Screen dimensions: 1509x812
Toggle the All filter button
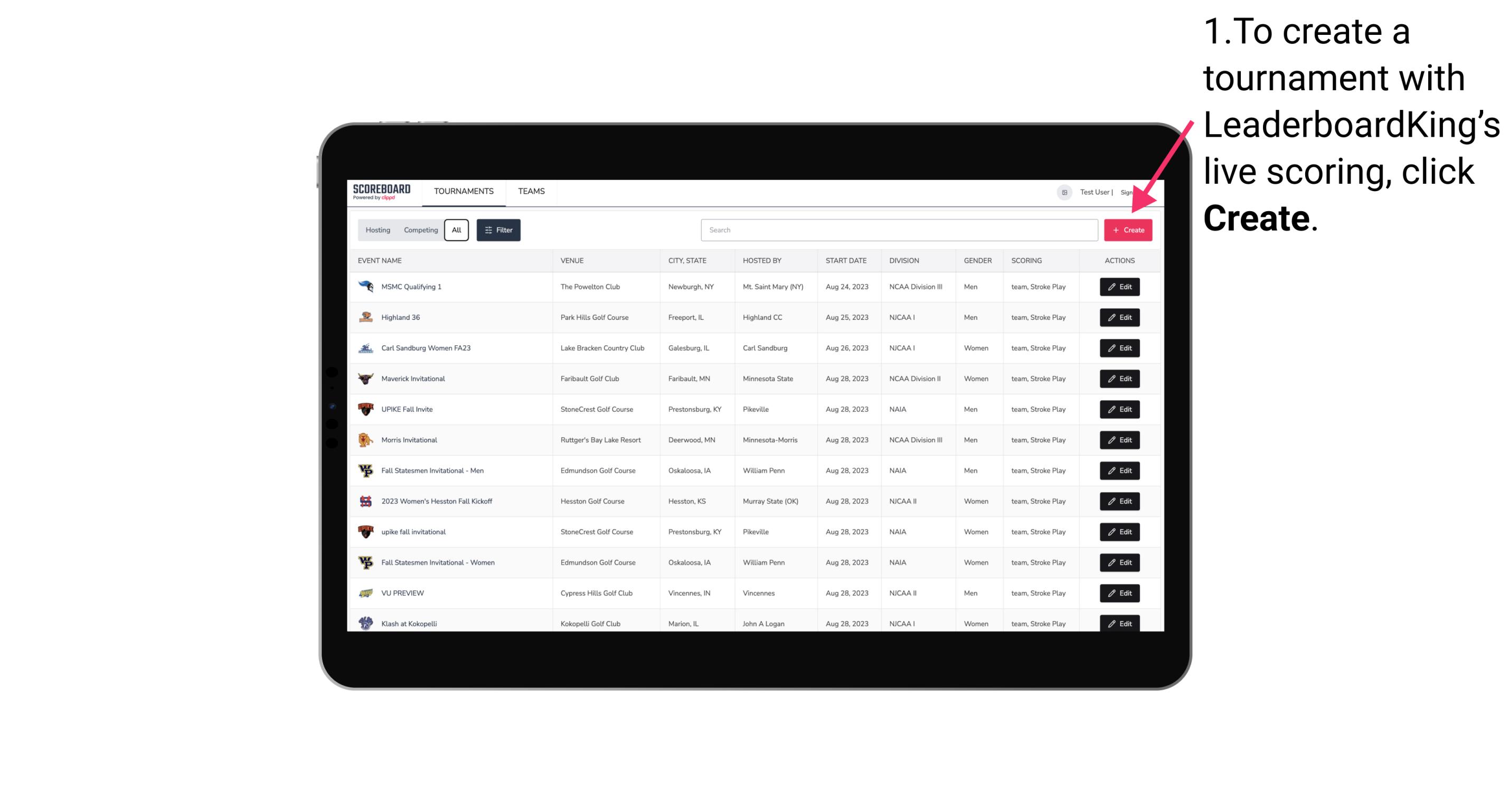456,230
